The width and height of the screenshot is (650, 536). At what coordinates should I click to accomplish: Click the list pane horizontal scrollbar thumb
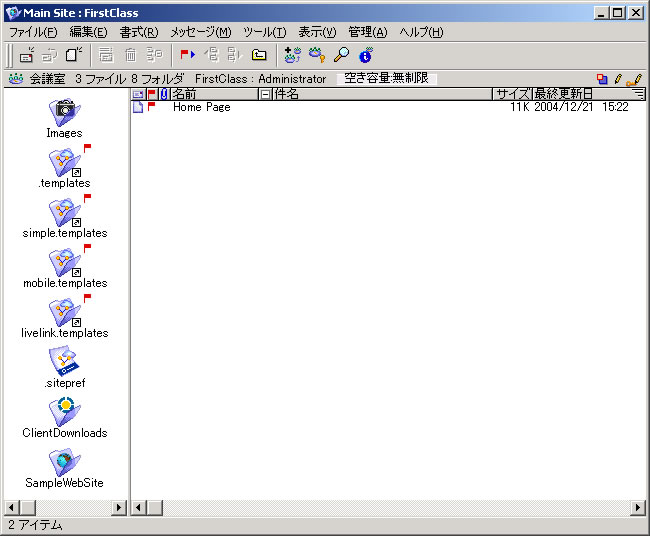point(154,507)
